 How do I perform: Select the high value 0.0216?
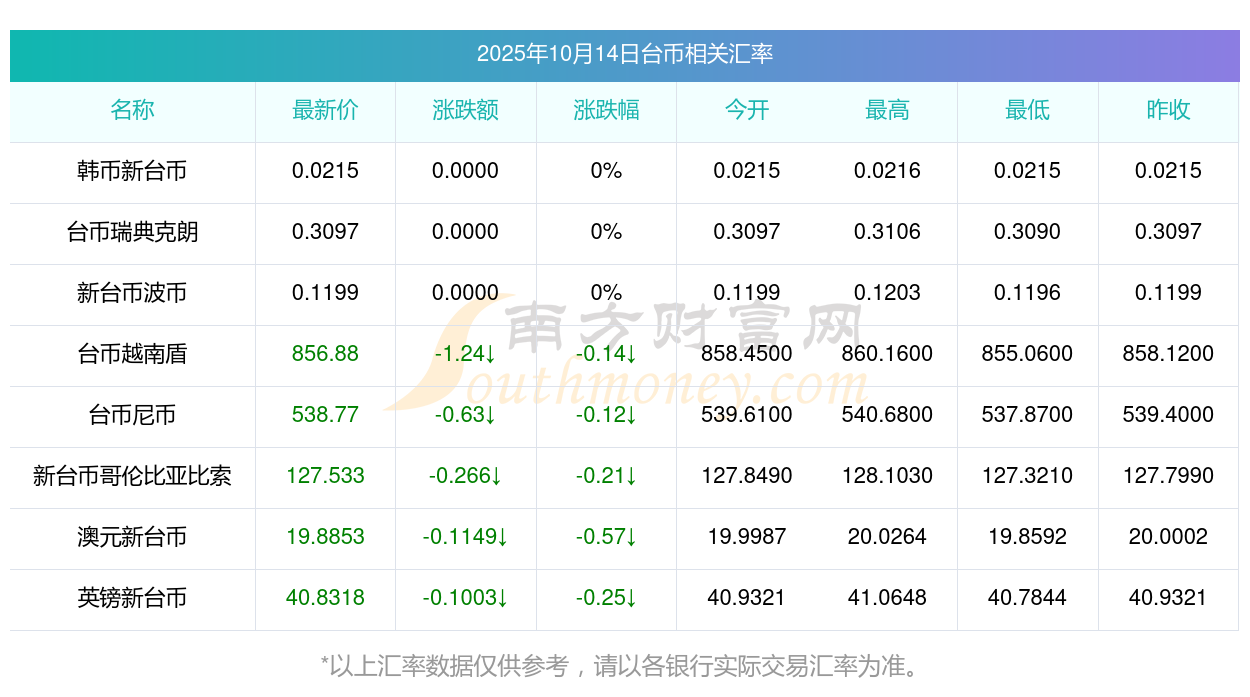[x=887, y=171]
